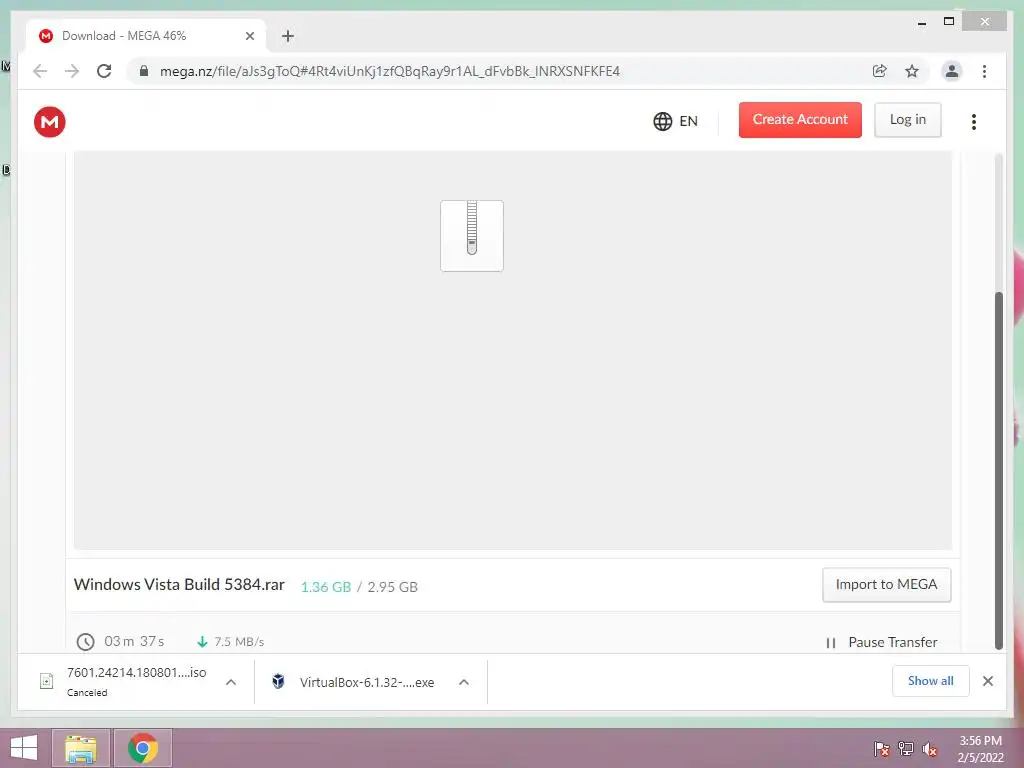Open the Chrome profile avatar
1024x768 pixels.
tap(952, 71)
